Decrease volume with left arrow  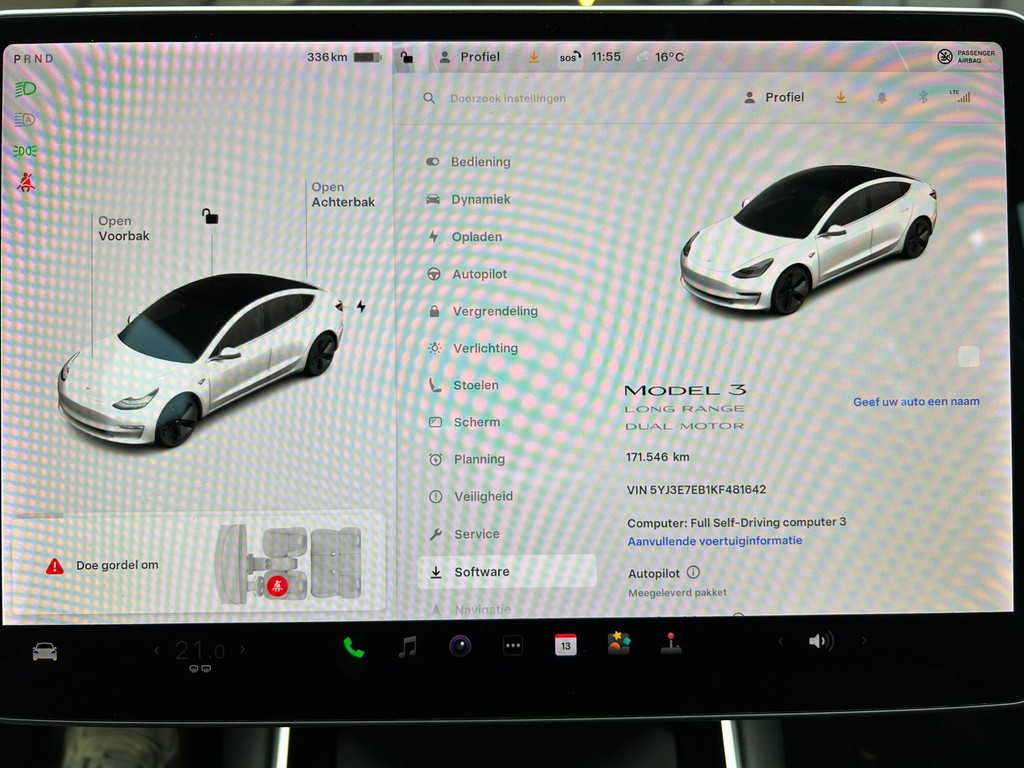tap(780, 641)
